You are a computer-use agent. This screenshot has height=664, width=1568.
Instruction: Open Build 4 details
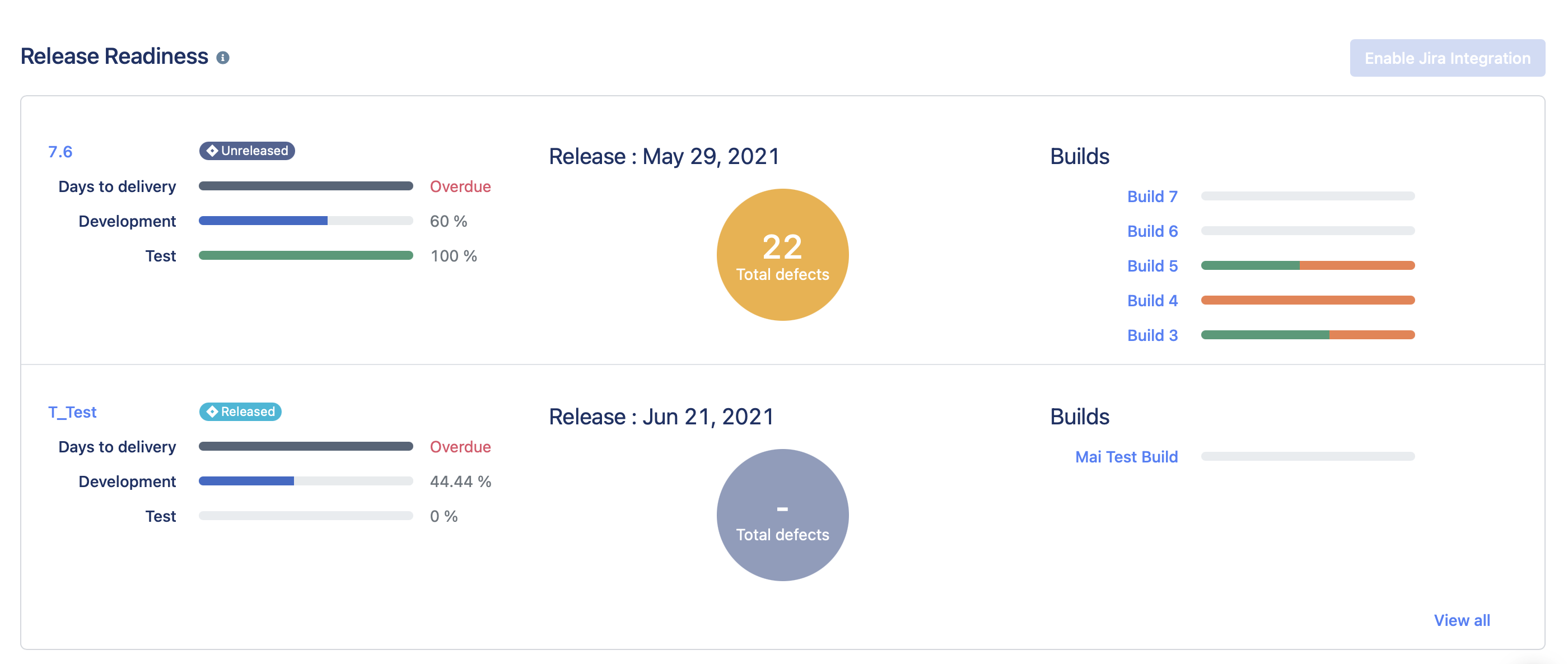coord(1152,300)
